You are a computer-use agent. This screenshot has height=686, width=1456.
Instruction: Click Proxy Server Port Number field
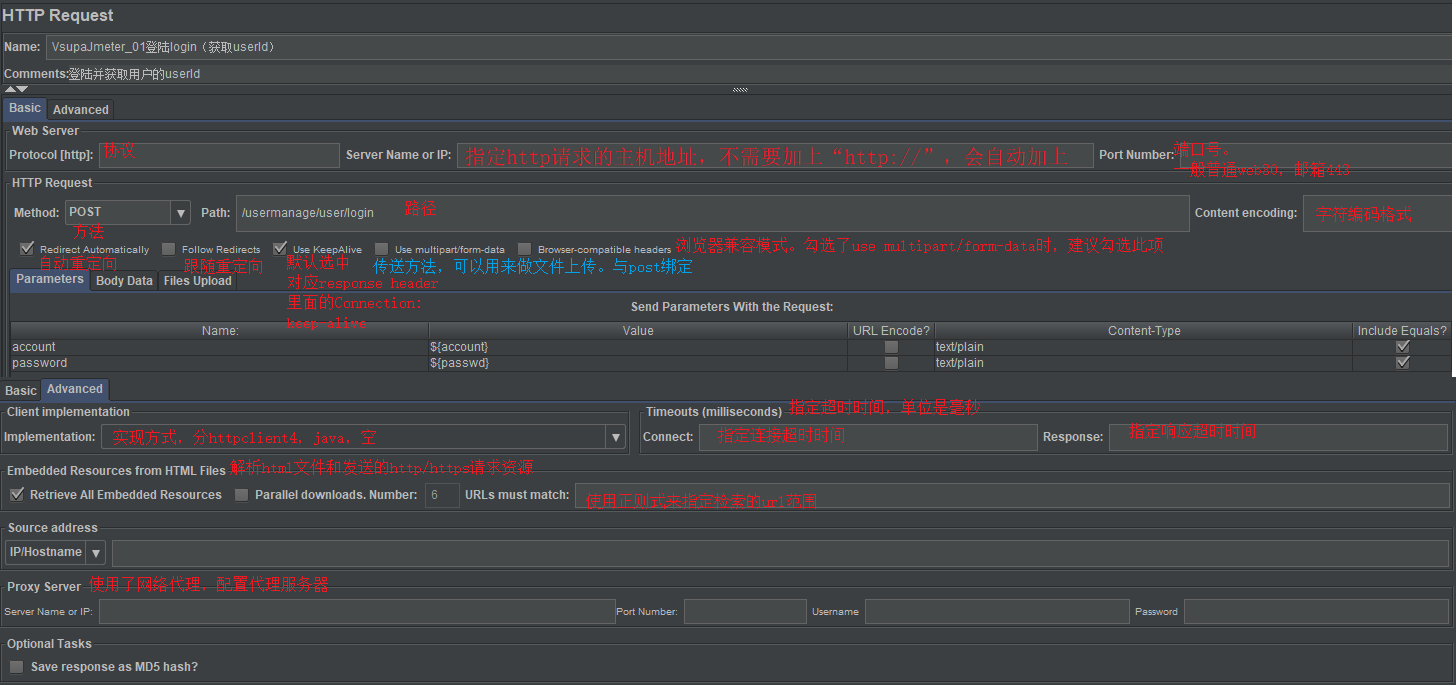click(x=745, y=612)
